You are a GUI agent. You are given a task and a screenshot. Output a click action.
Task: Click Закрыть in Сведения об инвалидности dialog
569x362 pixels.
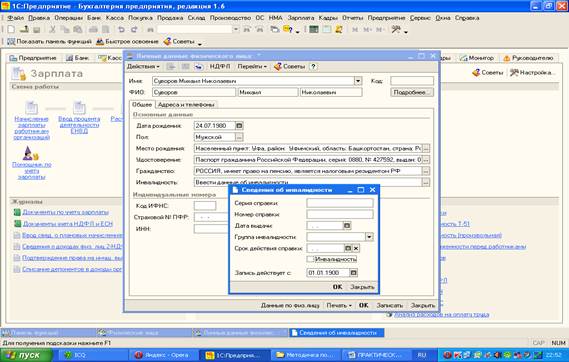(x=362, y=287)
